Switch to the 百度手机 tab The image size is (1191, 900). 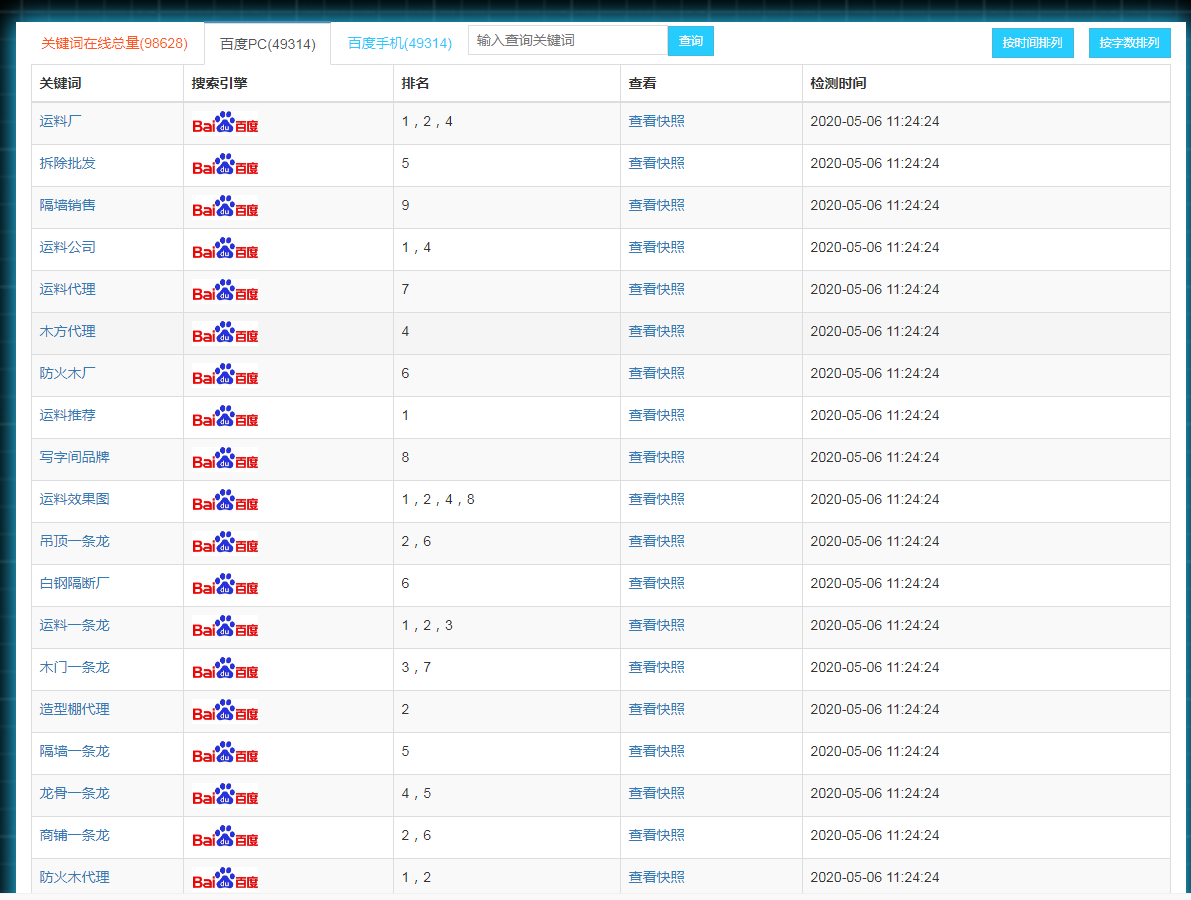[x=400, y=44]
